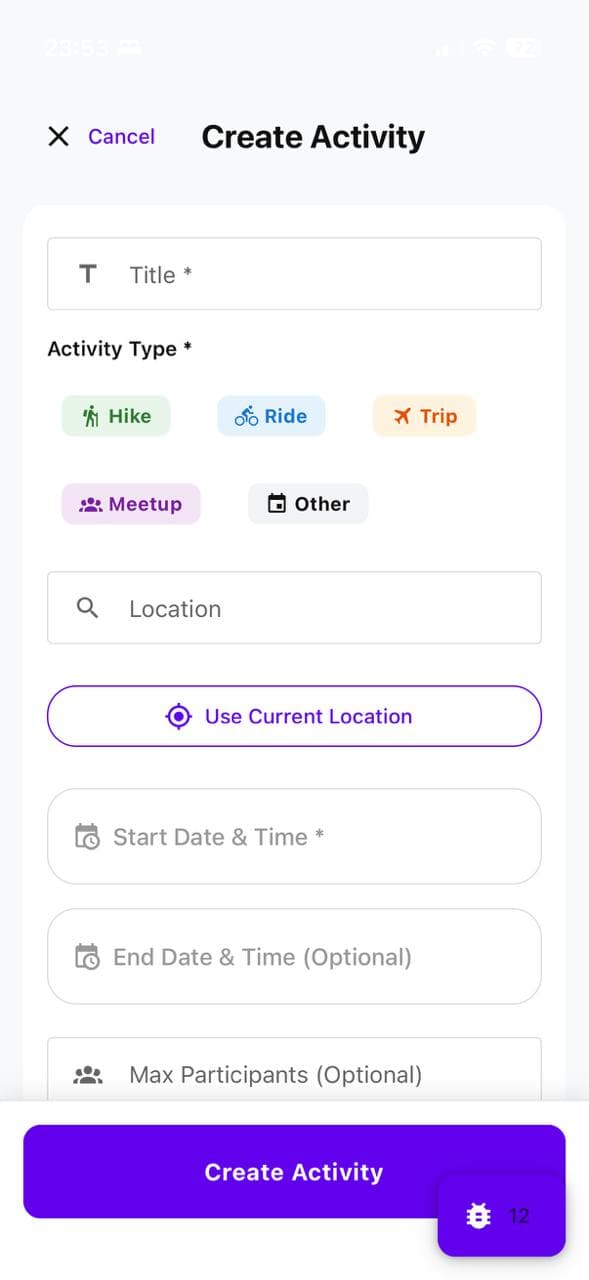
Task: Open the Start Date & Time picker
Action: point(294,837)
